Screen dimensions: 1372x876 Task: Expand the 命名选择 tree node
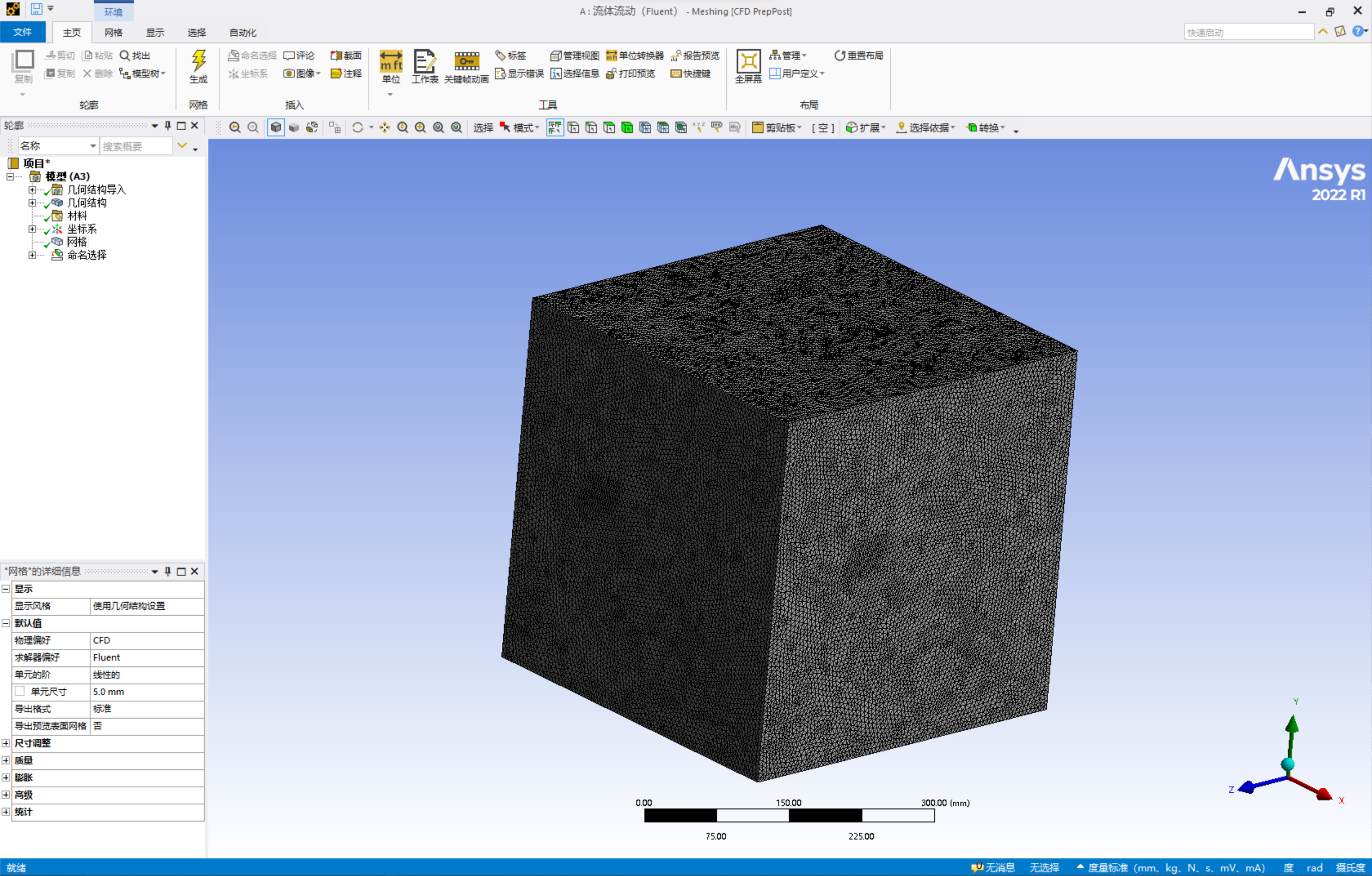(x=33, y=255)
